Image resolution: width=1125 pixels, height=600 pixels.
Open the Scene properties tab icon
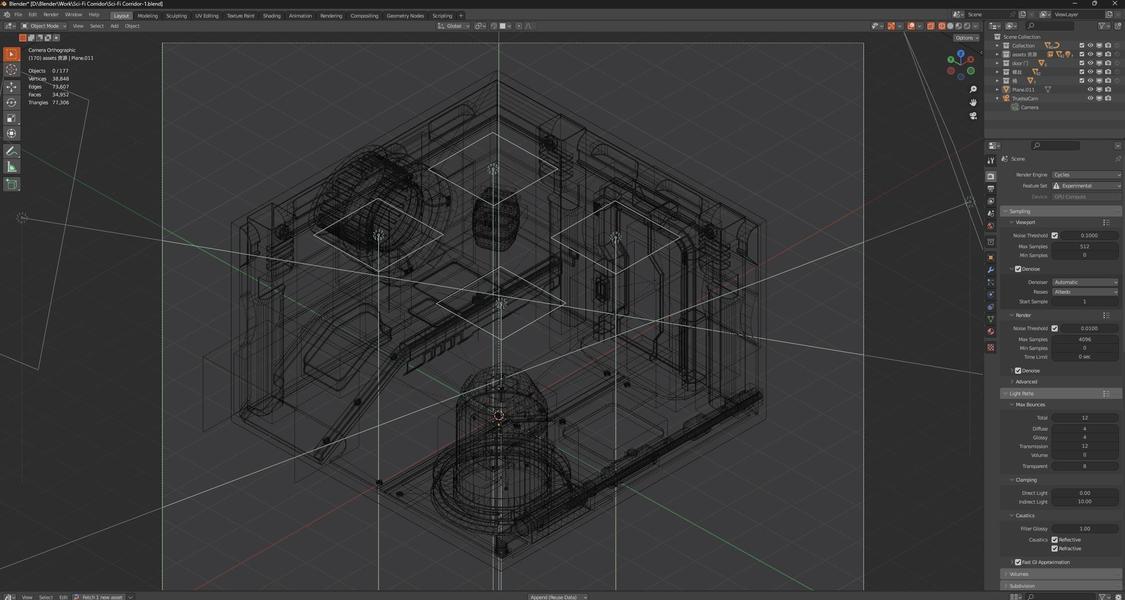tap(991, 213)
